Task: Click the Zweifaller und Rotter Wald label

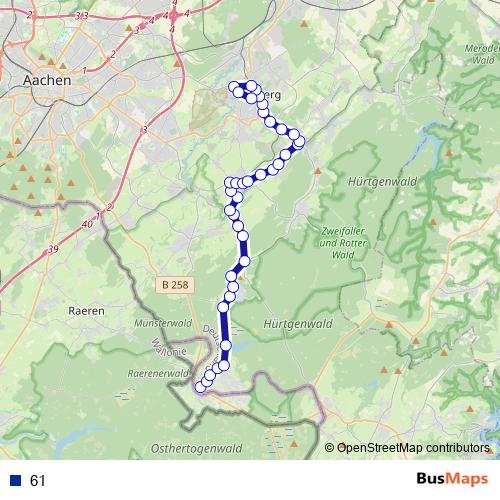Action: click(x=343, y=243)
